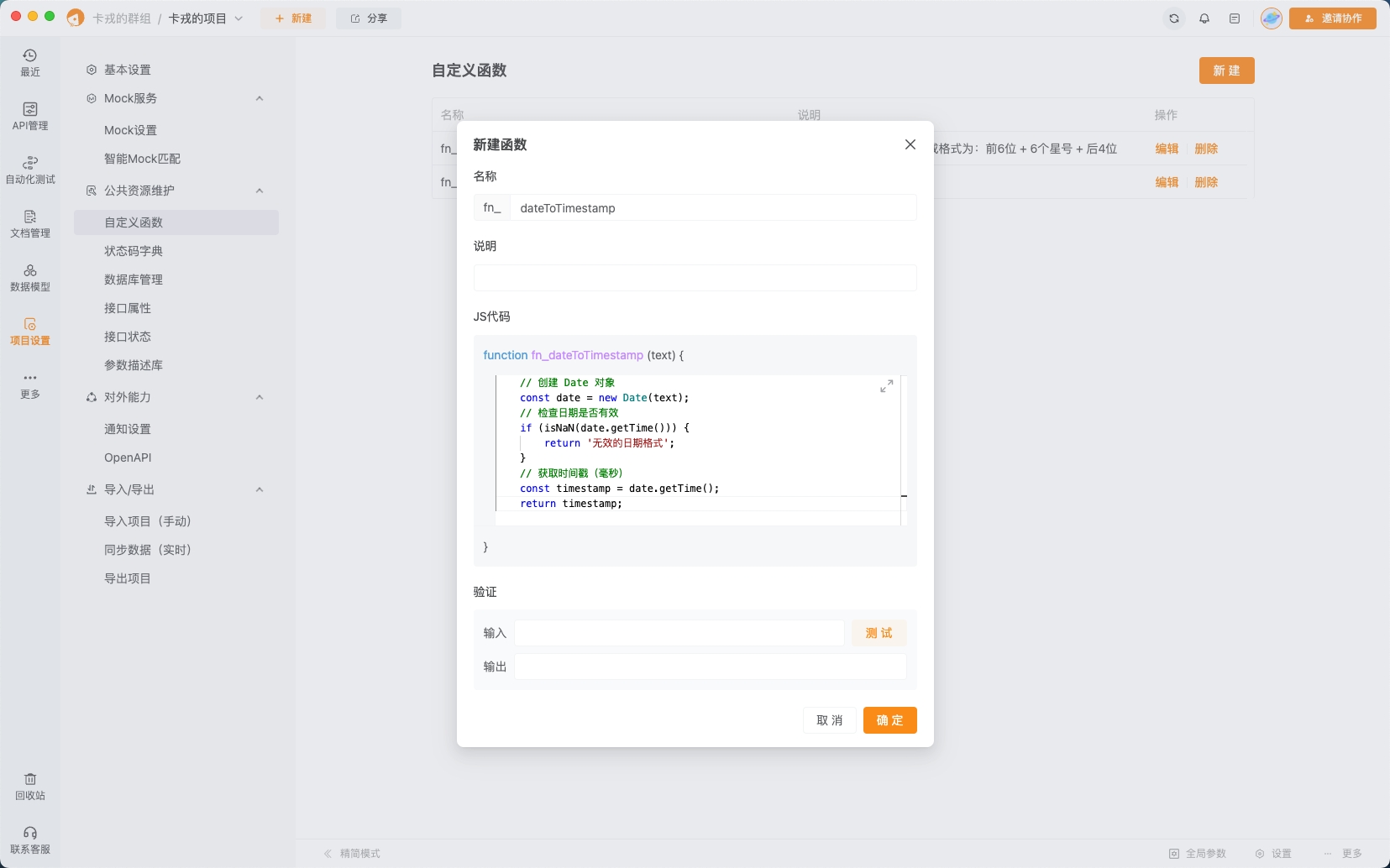
Task: Click 编辑 in the first function row
Action: [1167, 149]
